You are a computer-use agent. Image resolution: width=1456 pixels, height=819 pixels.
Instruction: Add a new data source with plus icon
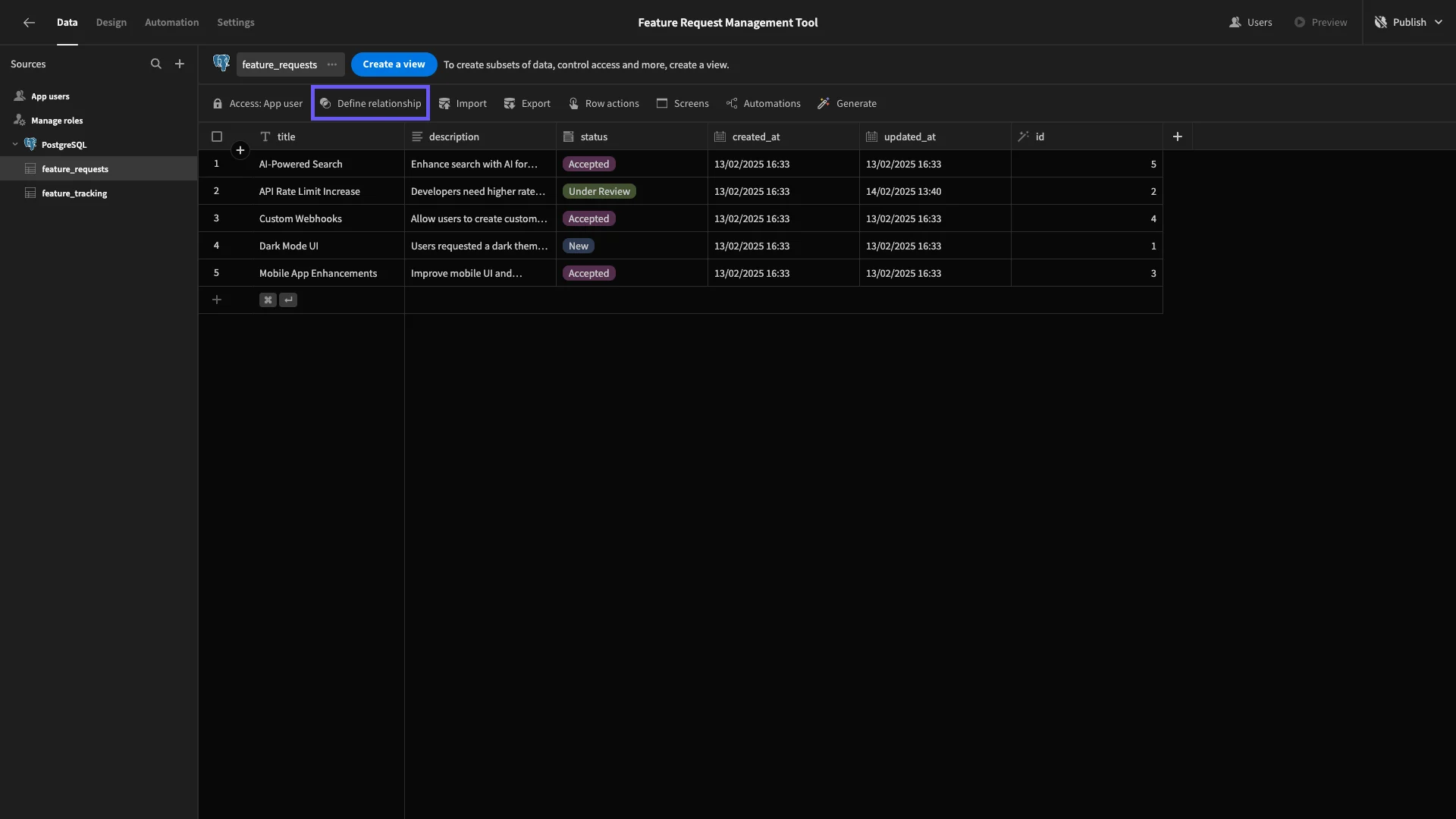[180, 64]
